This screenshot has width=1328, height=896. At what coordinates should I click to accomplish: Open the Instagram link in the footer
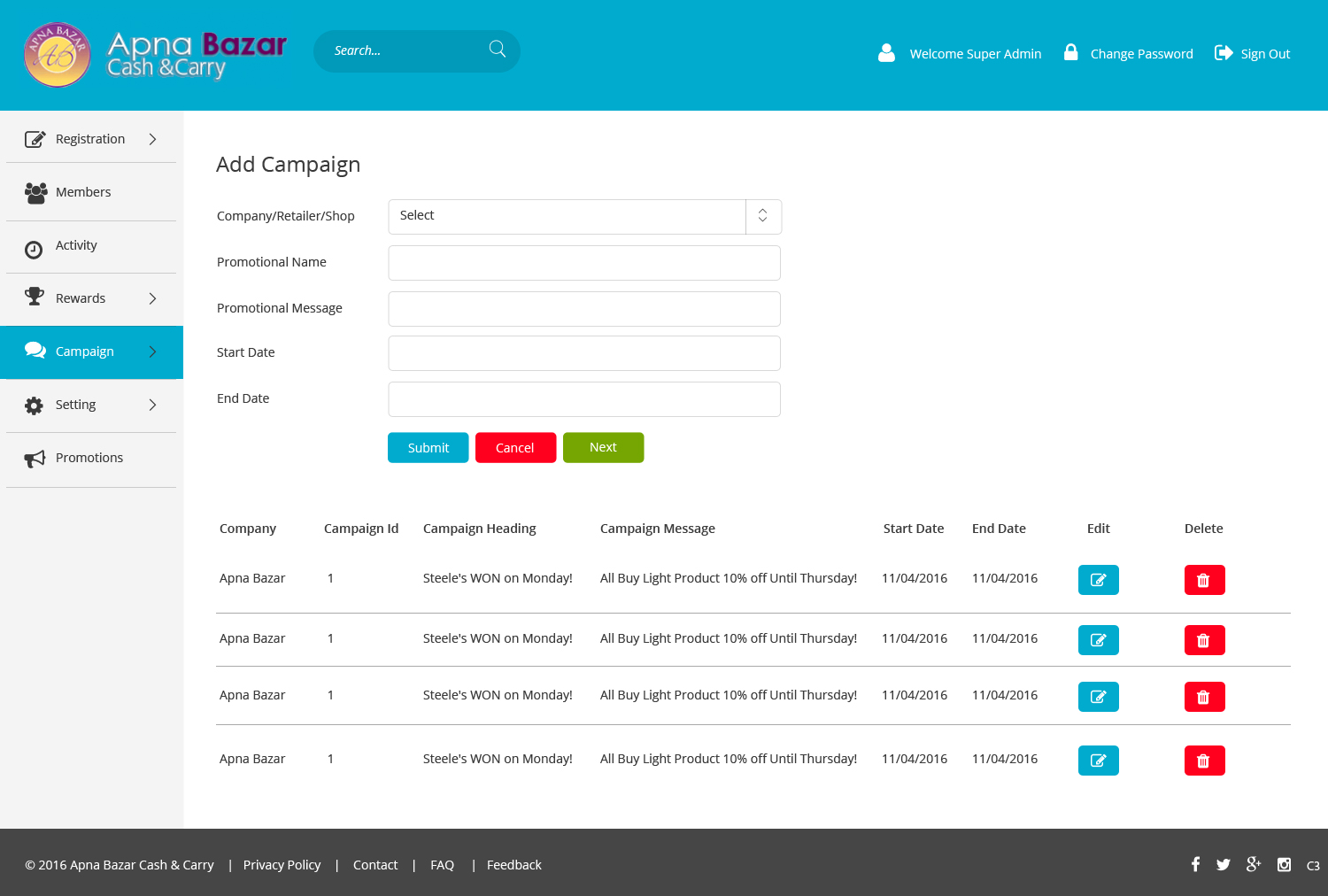(1284, 865)
